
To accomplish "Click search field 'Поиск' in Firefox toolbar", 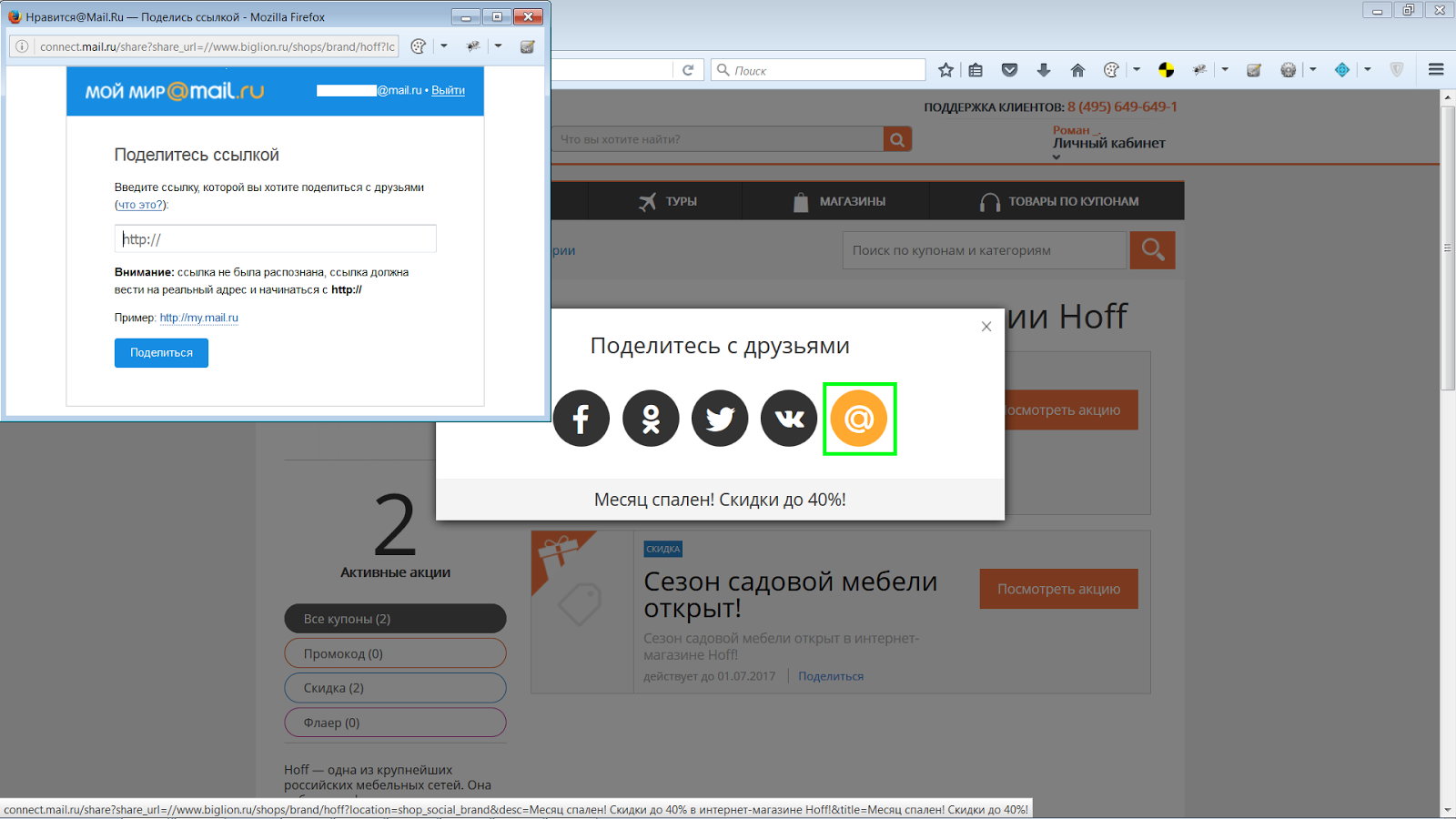I will (817, 70).
